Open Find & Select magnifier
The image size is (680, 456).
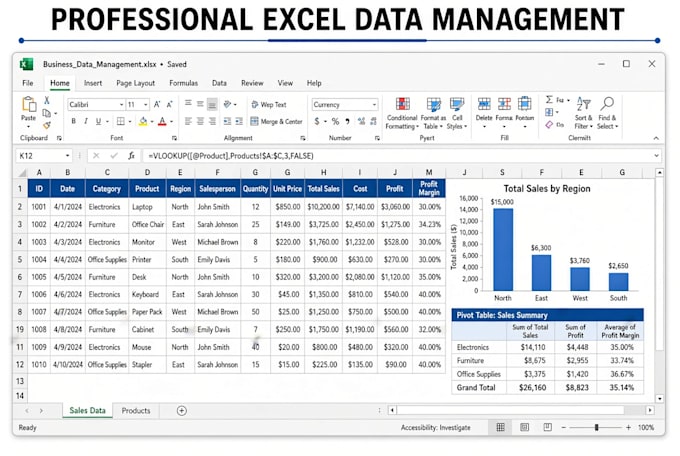(607, 113)
